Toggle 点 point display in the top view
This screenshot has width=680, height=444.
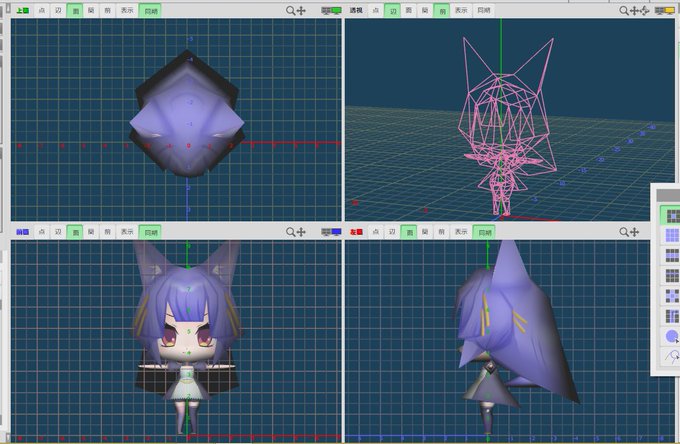pyautogui.click(x=42, y=10)
